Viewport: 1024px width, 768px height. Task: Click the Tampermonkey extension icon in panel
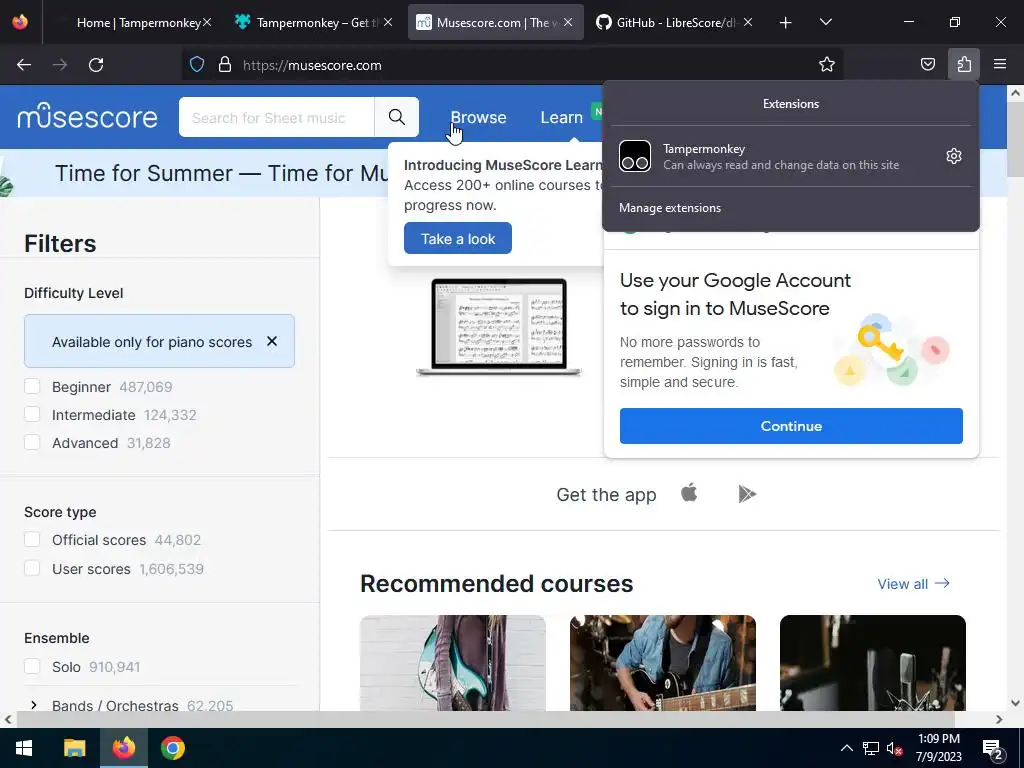pyautogui.click(x=635, y=156)
